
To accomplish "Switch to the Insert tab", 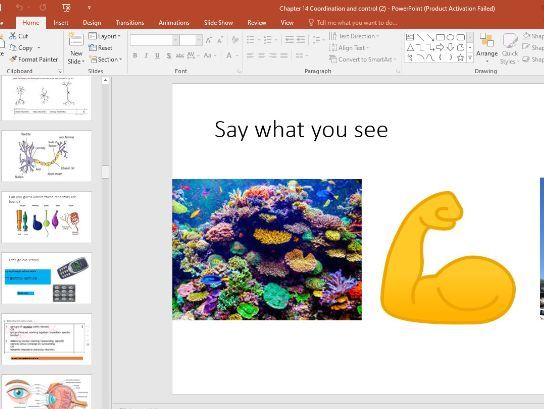I will [61, 23].
